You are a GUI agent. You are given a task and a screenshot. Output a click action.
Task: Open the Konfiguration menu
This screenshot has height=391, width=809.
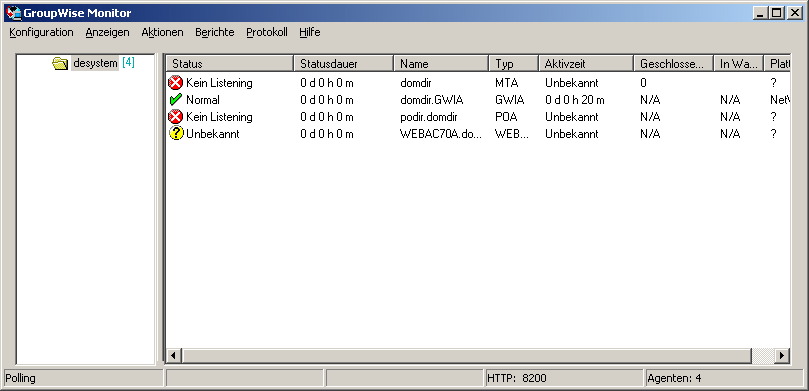point(41,32)
